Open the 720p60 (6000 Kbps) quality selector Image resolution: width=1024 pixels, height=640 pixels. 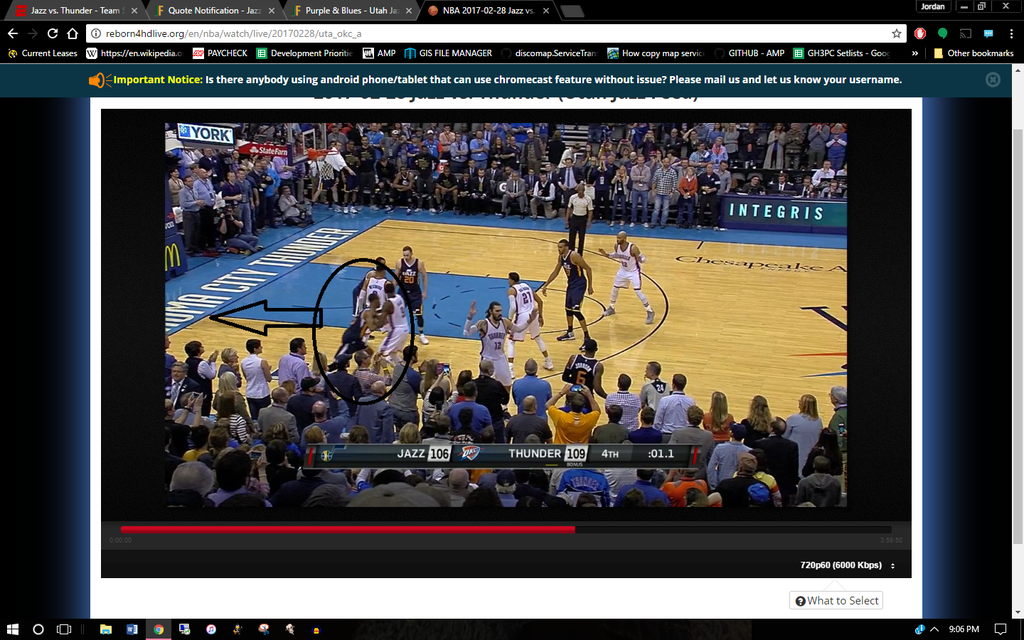[x=847, y=565]
